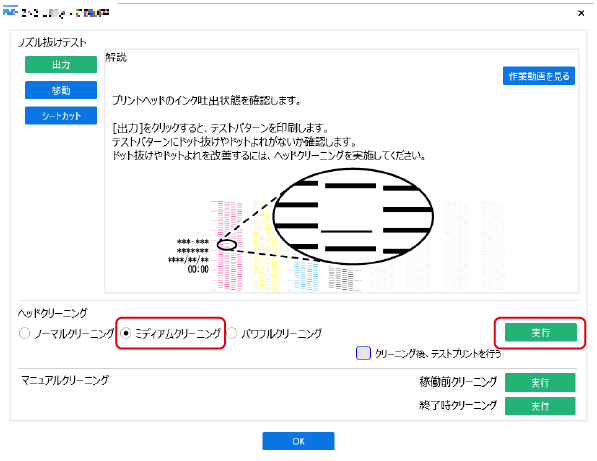Click the green 出力 output button

pyautogui.click(x=61, y=64)
